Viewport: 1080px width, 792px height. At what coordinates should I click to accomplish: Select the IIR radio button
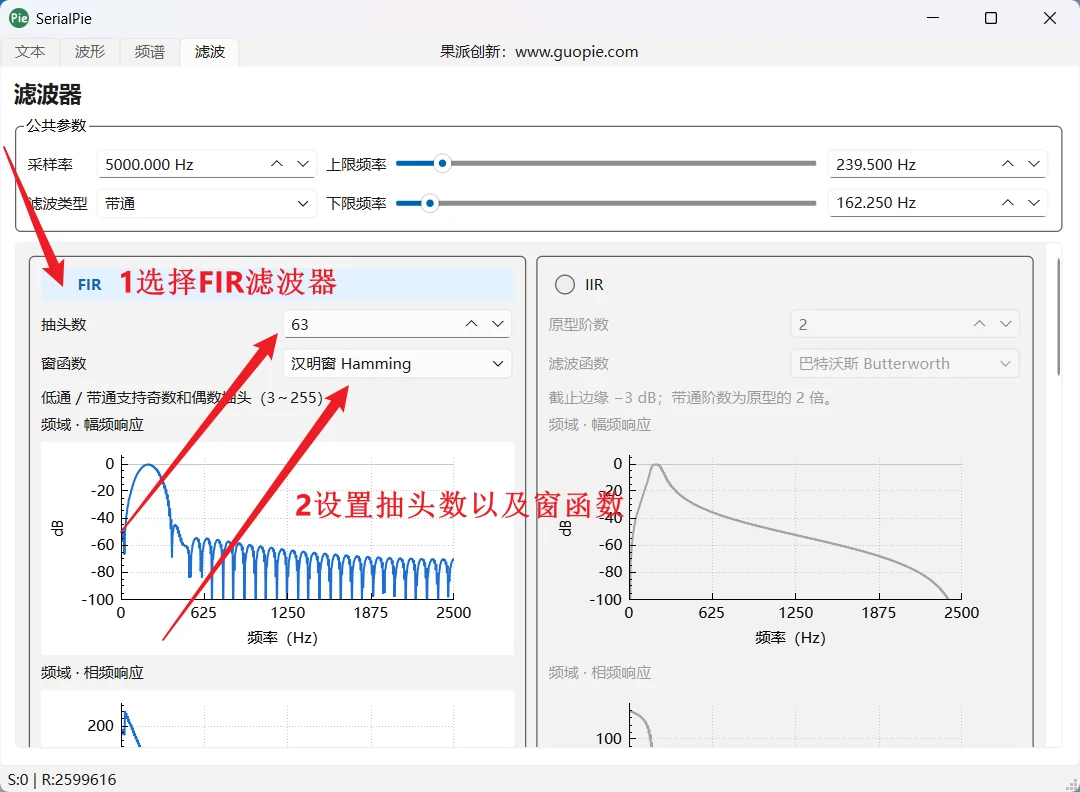[x=565, y=284]
